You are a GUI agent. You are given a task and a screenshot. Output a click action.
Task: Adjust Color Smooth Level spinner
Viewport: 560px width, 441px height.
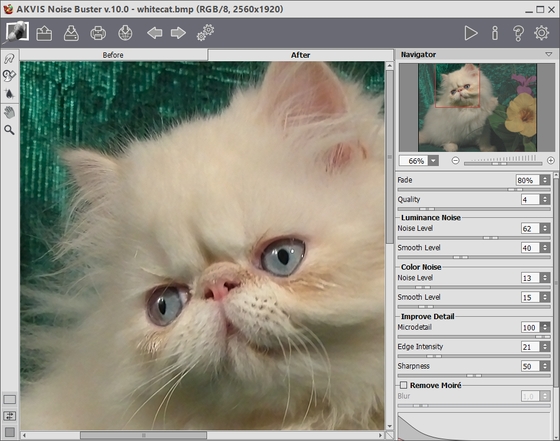[545, 297]
